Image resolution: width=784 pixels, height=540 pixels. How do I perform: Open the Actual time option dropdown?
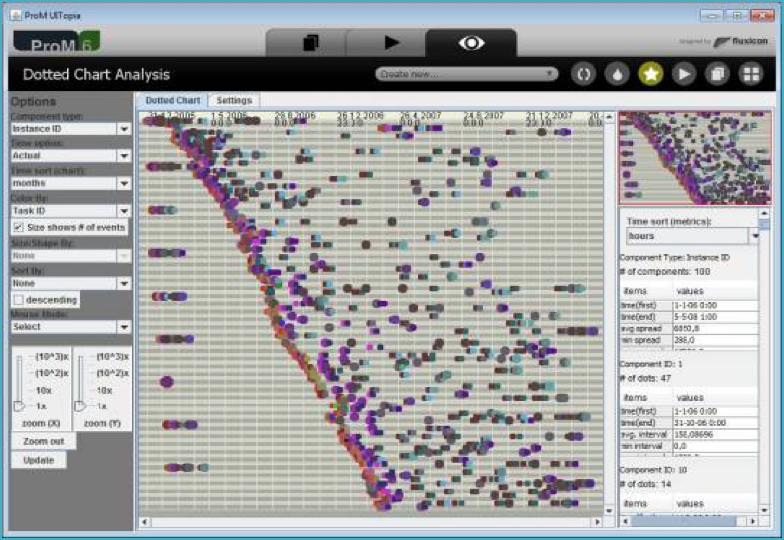point(71,156)
